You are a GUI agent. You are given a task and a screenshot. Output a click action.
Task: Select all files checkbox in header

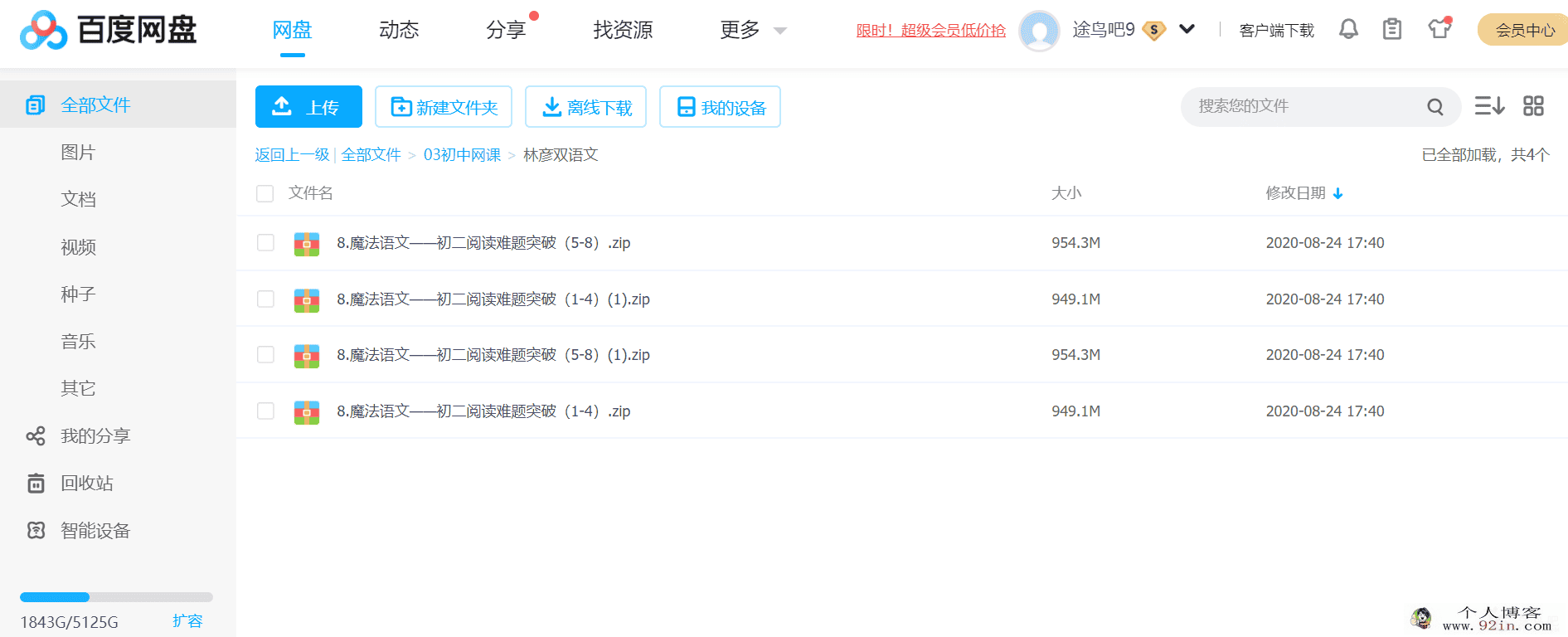(265, 193)
